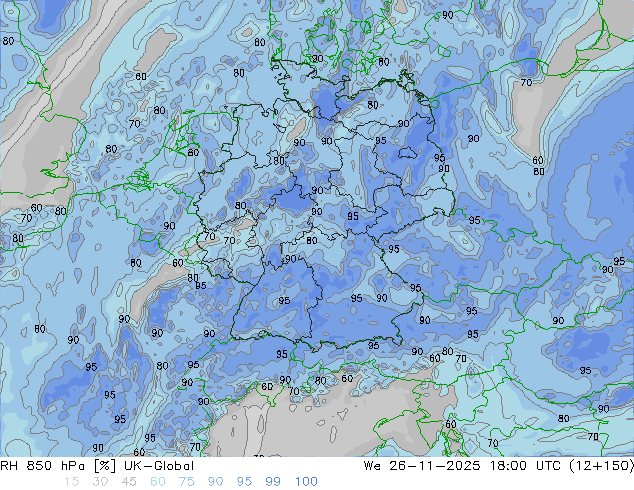Select legend value 45

tap(129, 482)
